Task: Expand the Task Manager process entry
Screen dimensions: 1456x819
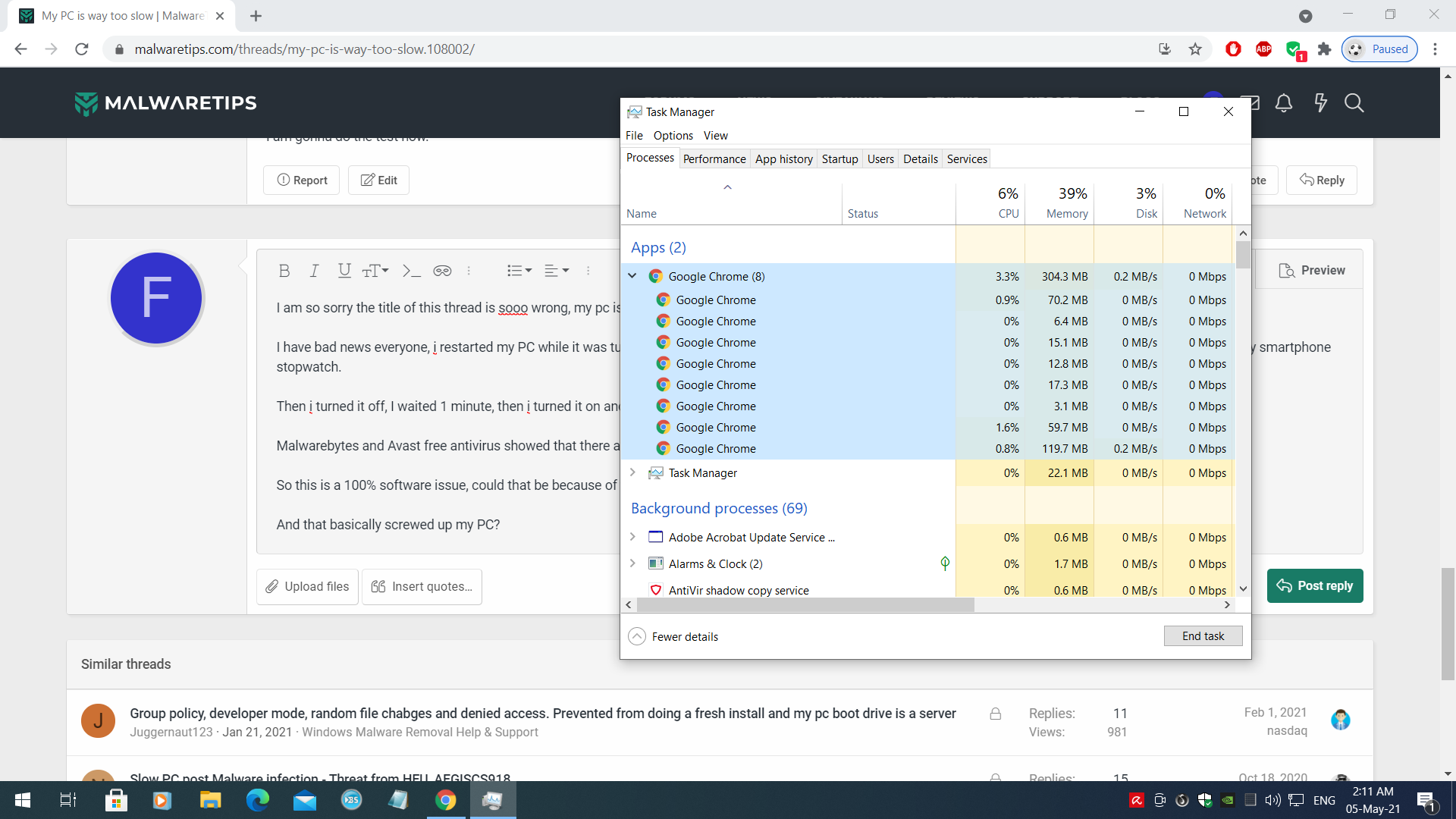Action: (632, 472)
